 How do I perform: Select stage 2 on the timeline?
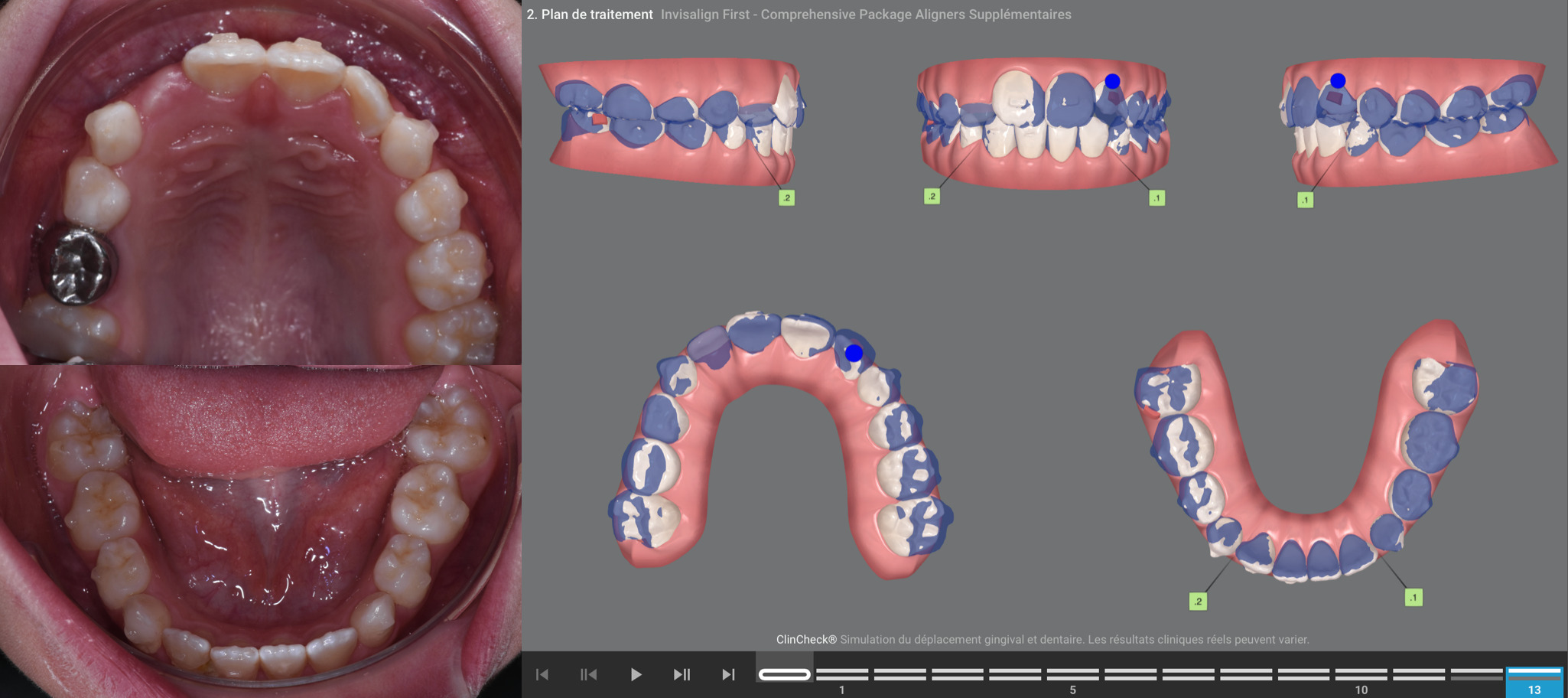pos(900,674)
